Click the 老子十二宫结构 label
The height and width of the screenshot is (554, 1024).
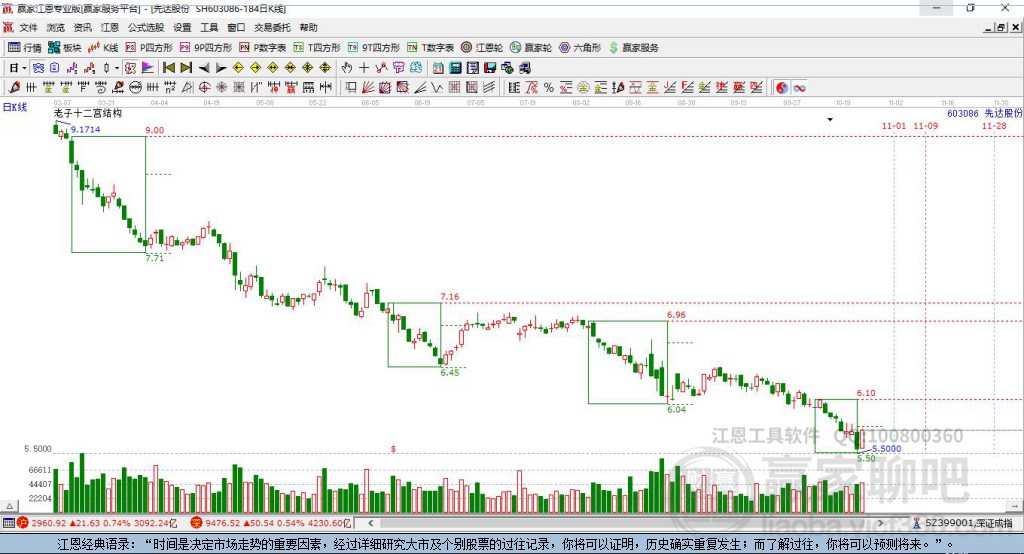click(x=88, y=113)
